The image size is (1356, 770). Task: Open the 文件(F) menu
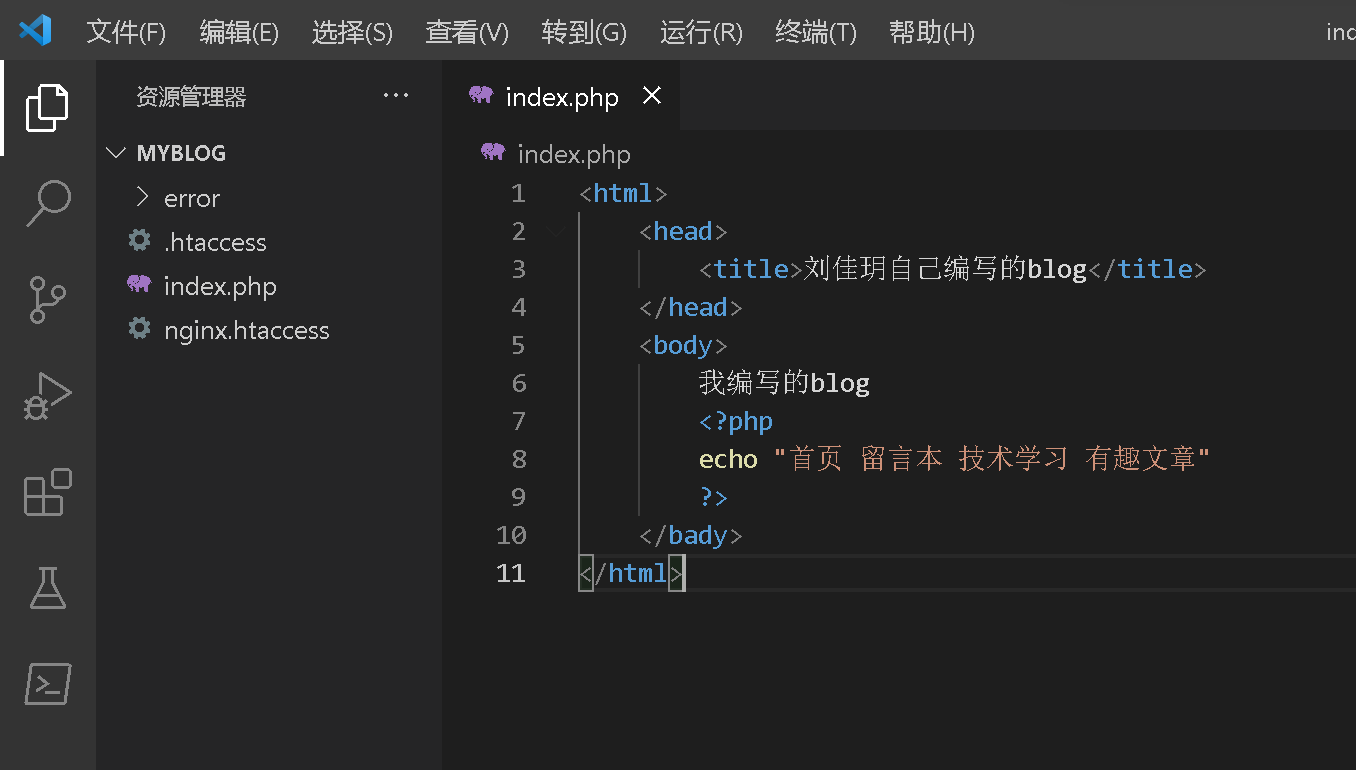point(126,32)
